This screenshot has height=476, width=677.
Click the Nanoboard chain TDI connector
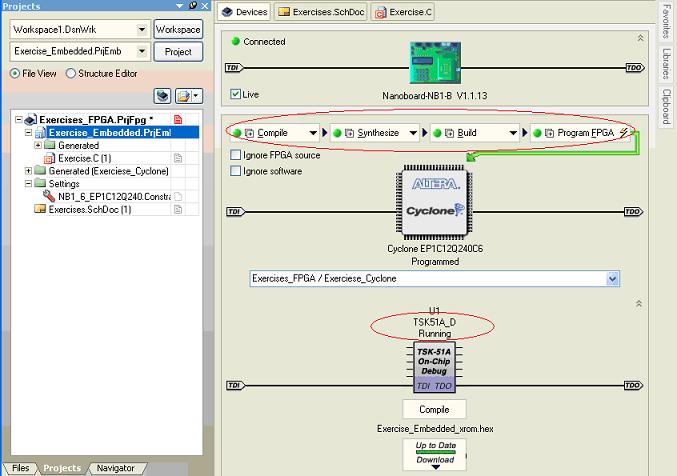[234, 67]
